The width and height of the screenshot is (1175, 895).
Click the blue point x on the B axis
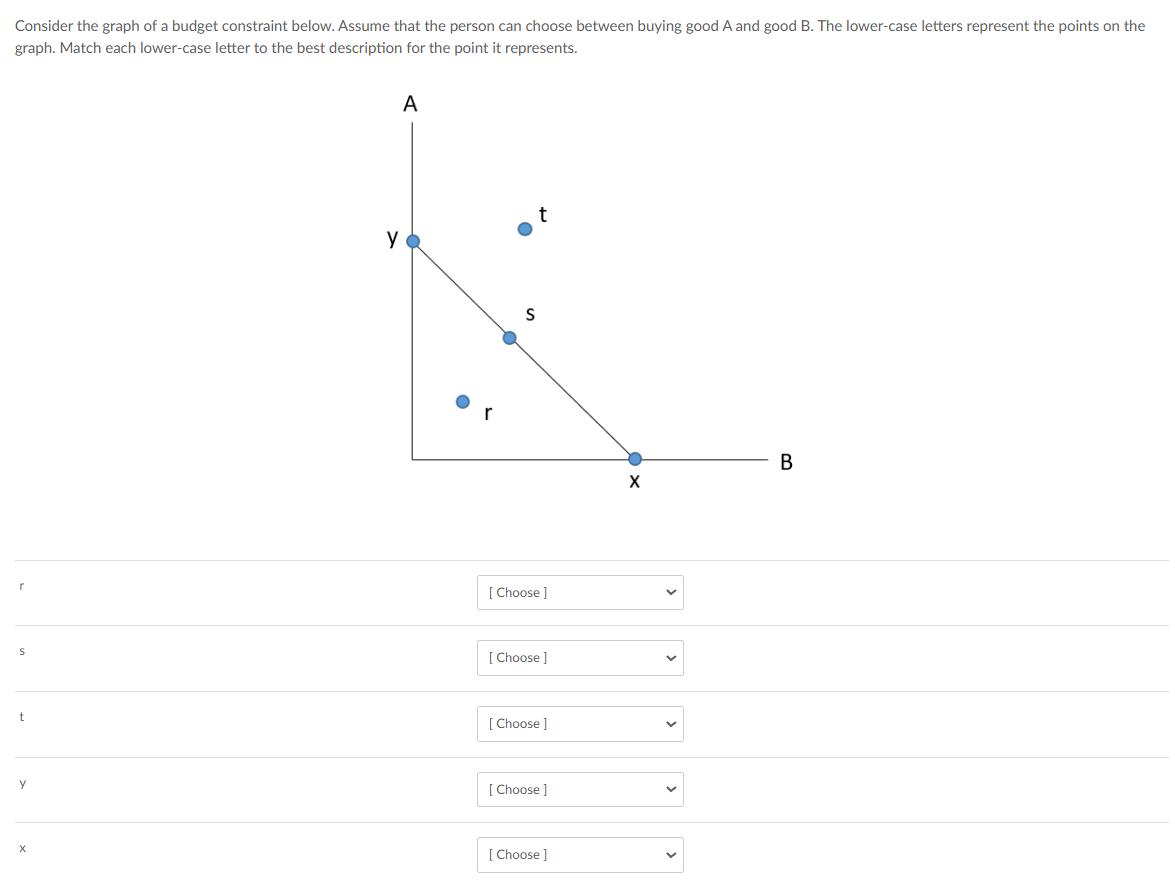pos(635,459)
